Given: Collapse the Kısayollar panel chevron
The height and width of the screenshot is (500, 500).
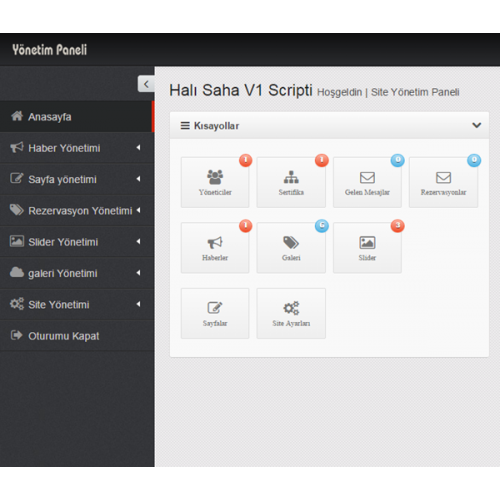Looking at the screenshot, I should coord(477,126).
